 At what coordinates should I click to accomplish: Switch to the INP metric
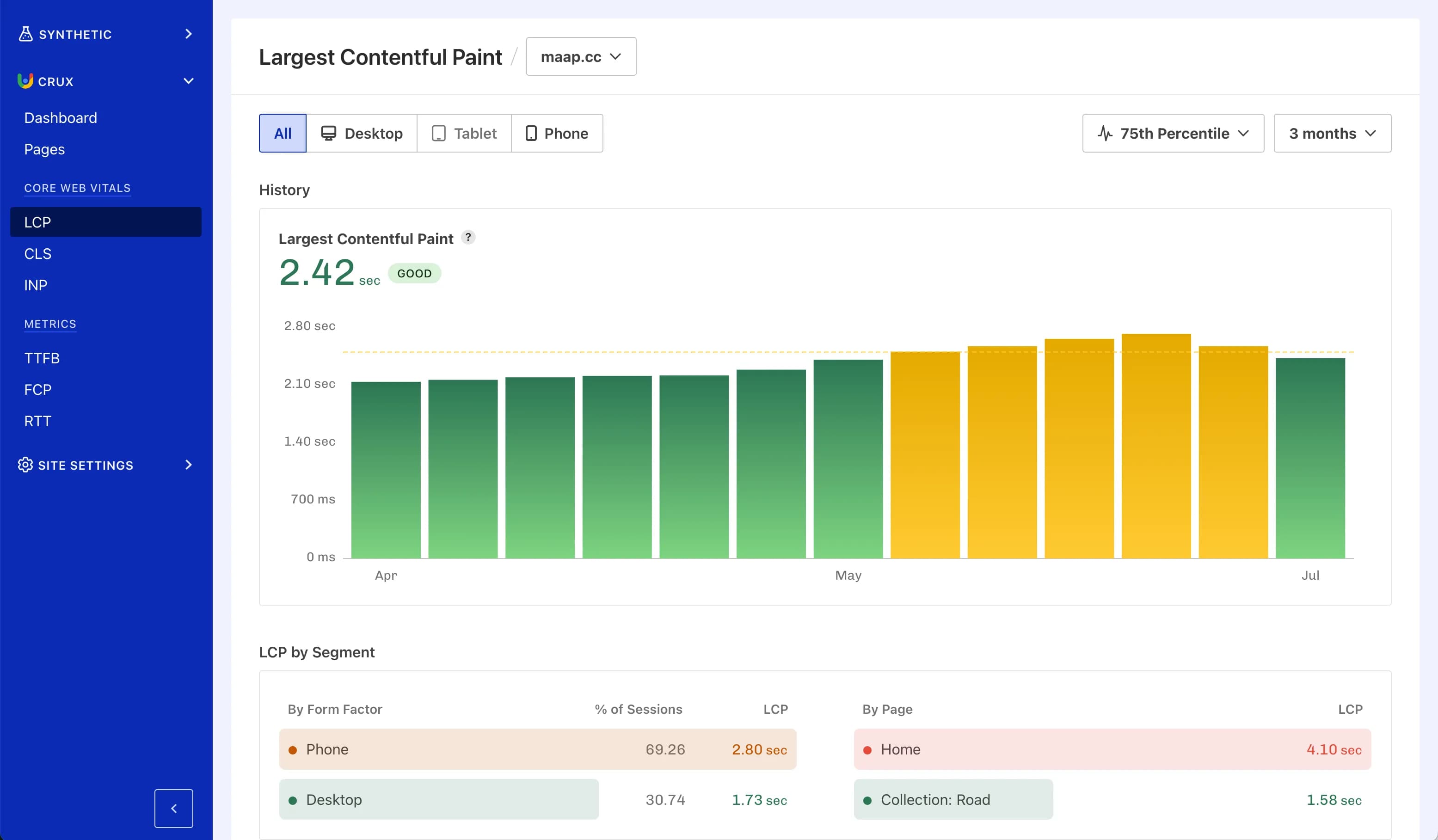click(x=36, y=285)
